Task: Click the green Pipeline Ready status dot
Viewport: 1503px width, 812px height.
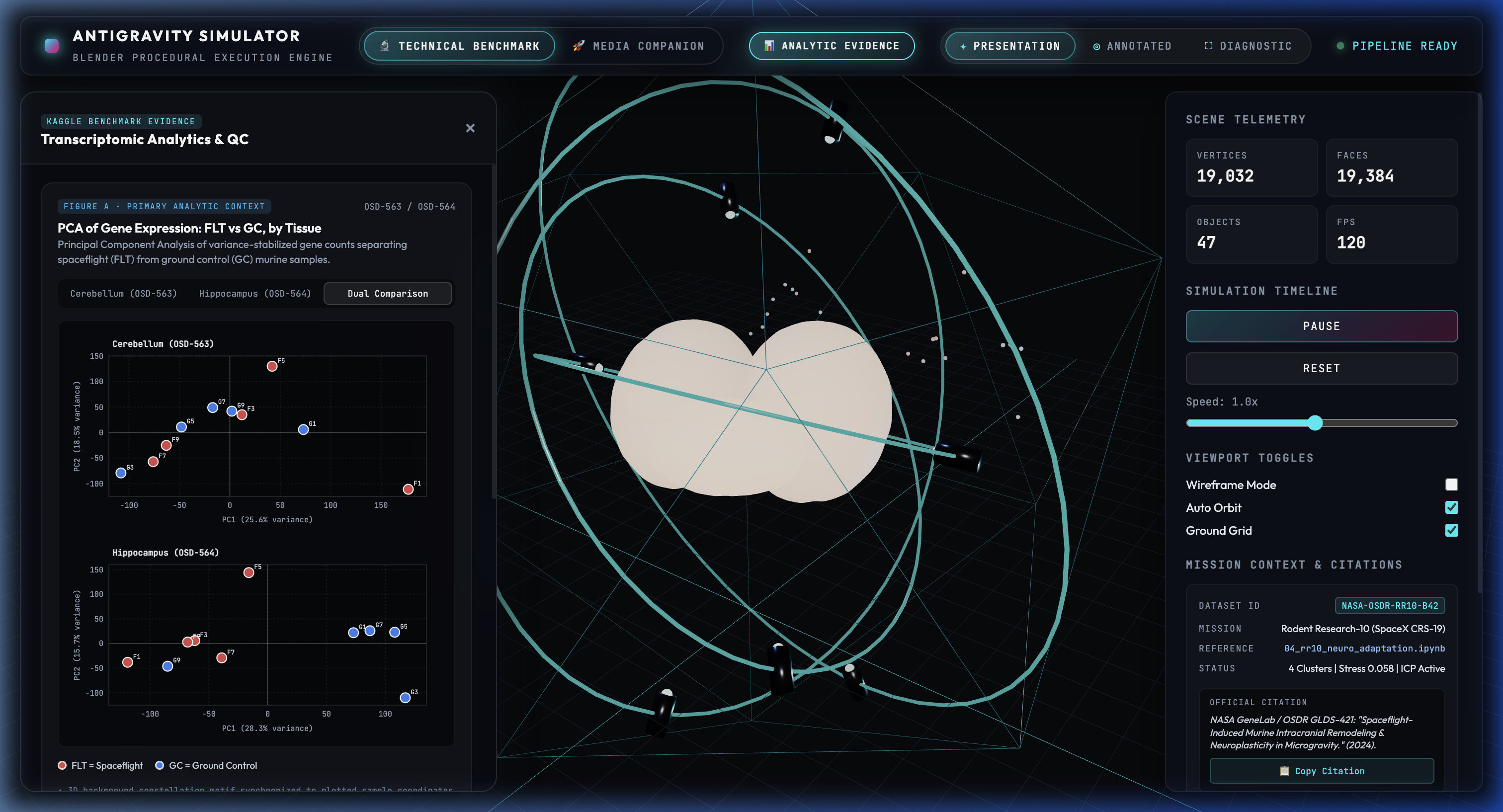Action: (x=1340, y=46)
